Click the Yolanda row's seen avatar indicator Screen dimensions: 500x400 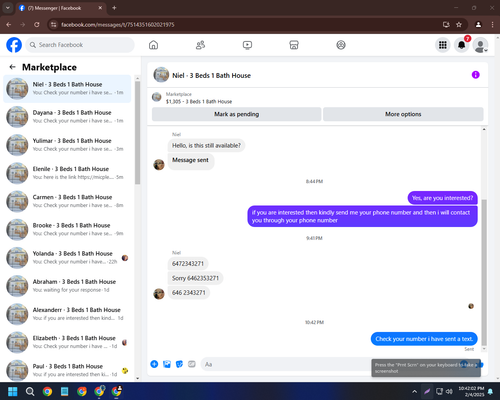click(125, 258)
